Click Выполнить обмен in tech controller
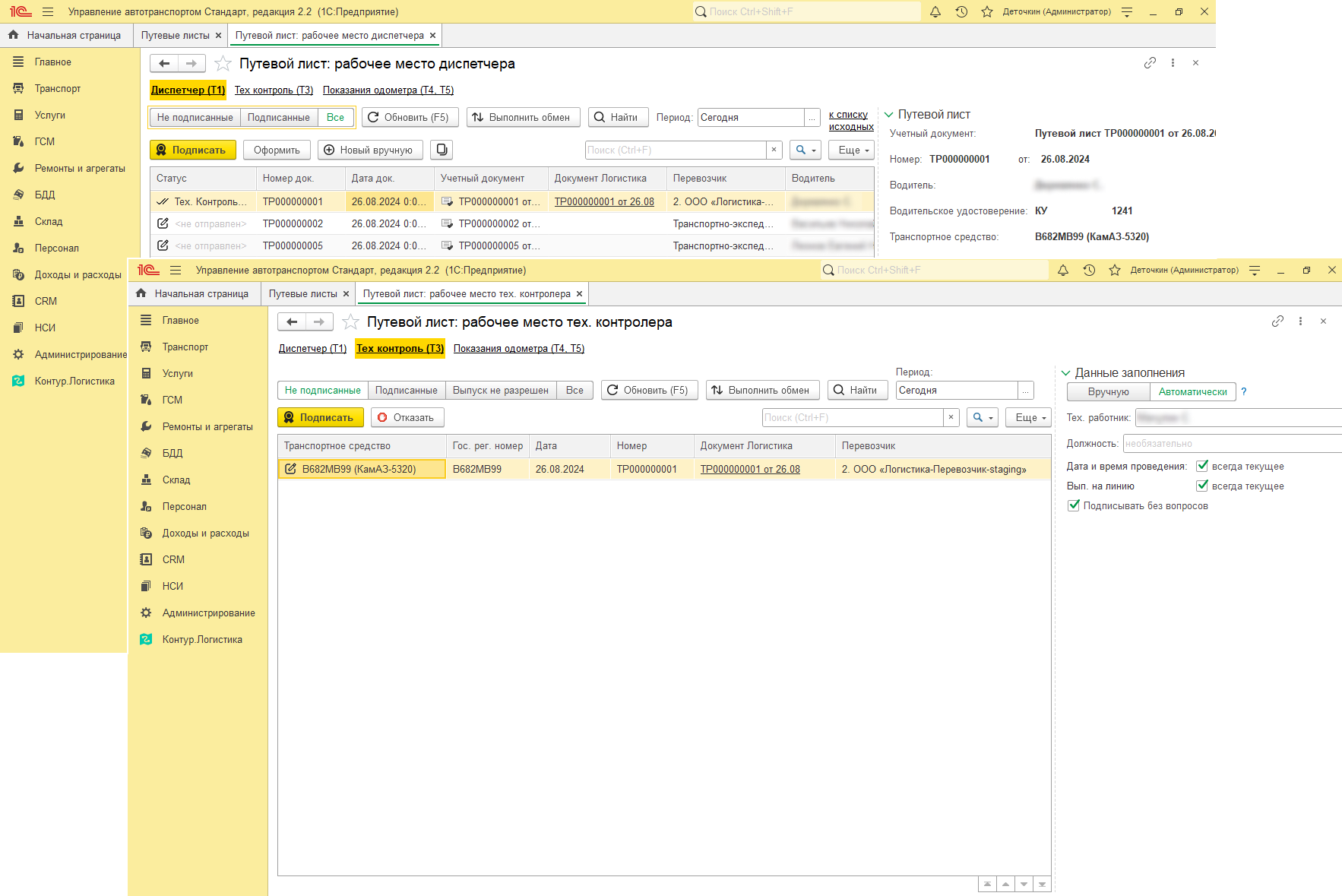This screenshot has width=1342, height=896. 762,391
